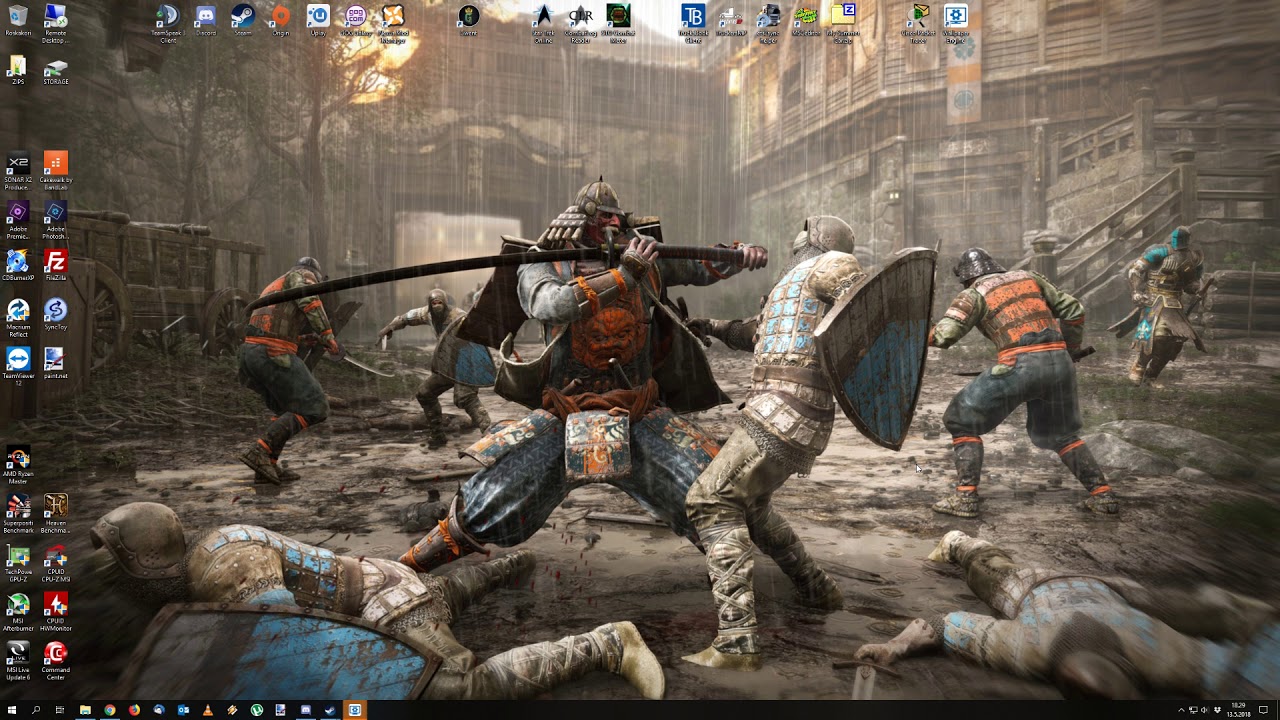The image size is (1280, 720).
Task: Click the Windows Start button
Action: (x=12, y=710)
